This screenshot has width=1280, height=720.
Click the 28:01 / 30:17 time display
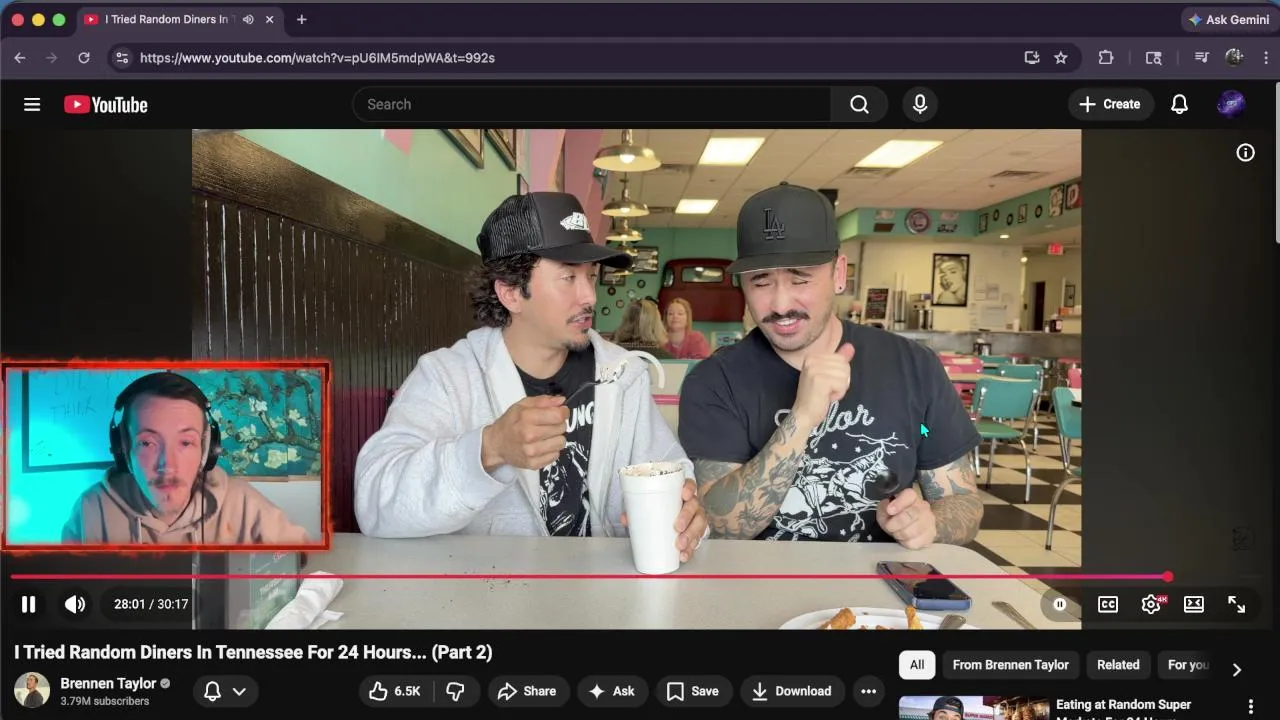click(x=151, y=604)
